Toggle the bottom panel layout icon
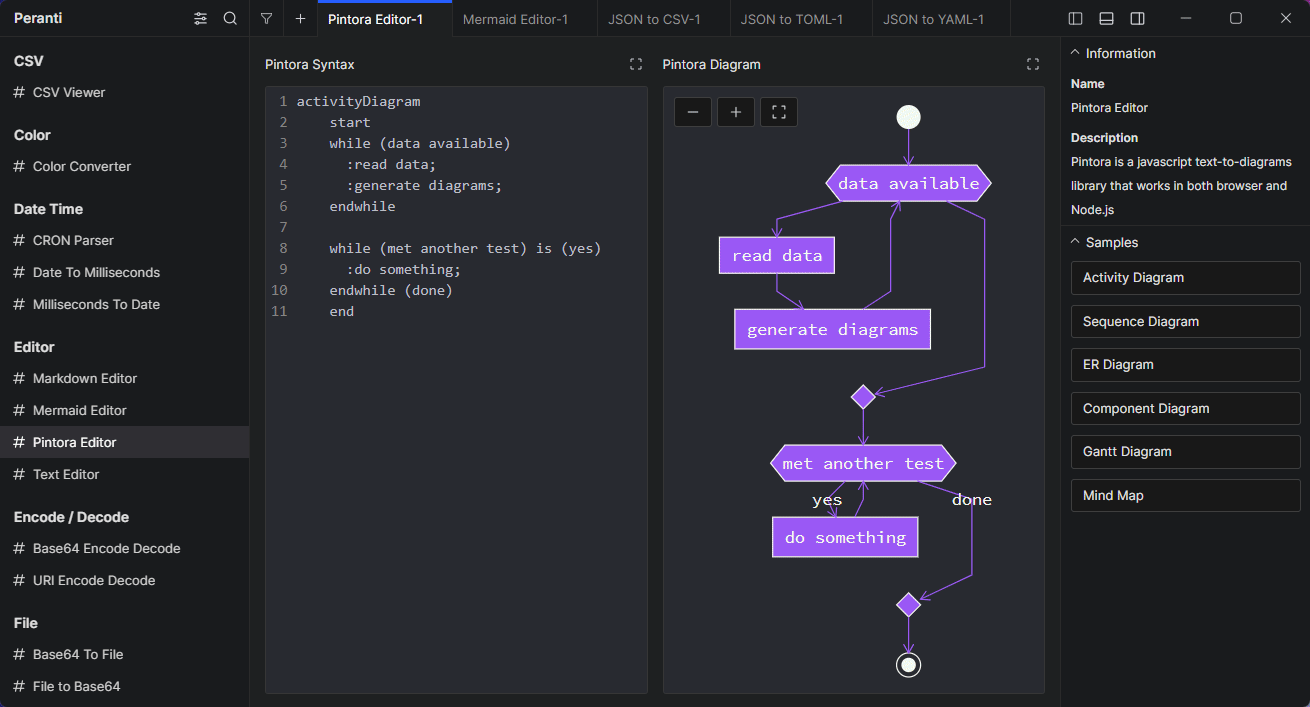This screenshot has height=707, width=1310. coord(1106,18)
